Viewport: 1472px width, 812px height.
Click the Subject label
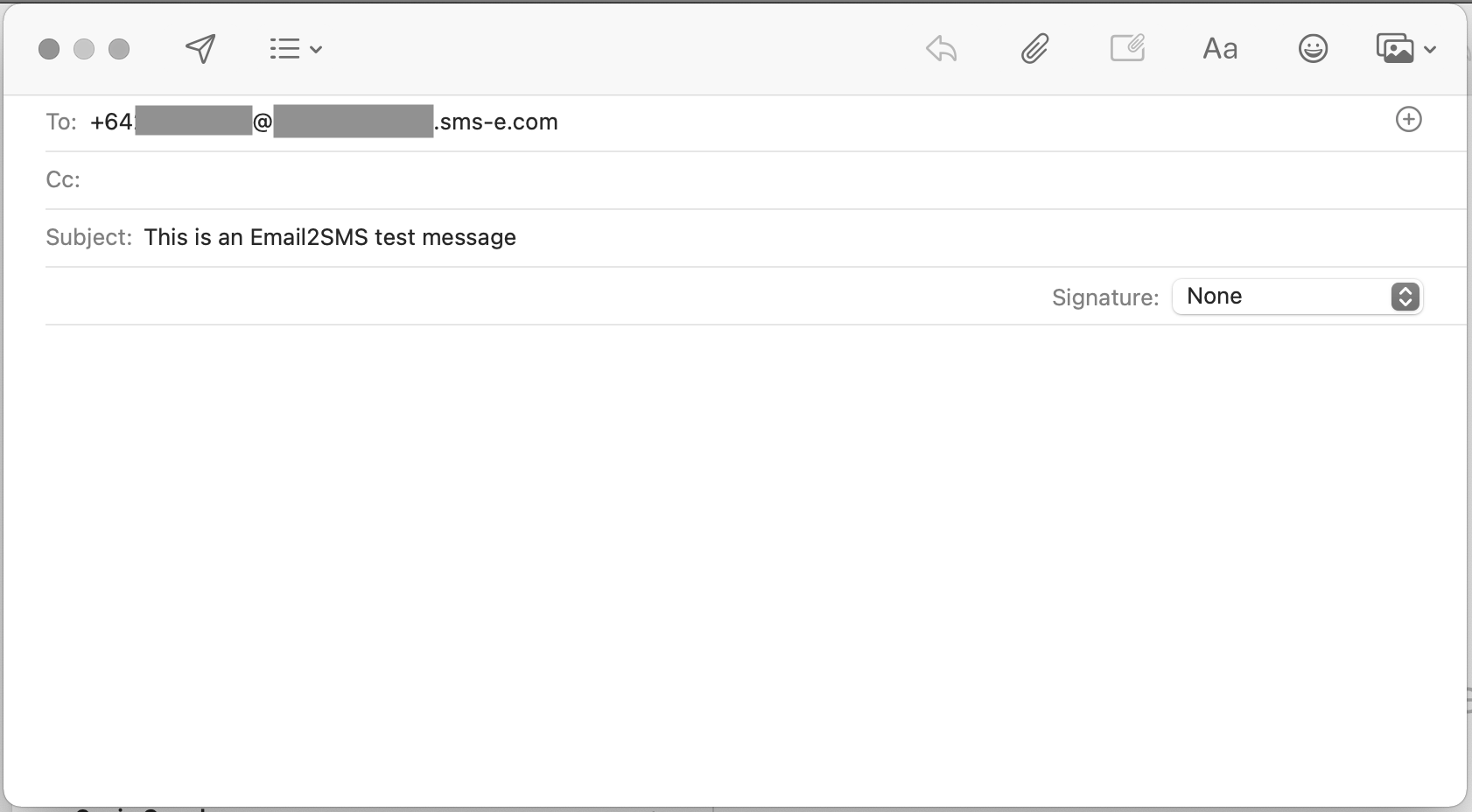coord(88,238)
